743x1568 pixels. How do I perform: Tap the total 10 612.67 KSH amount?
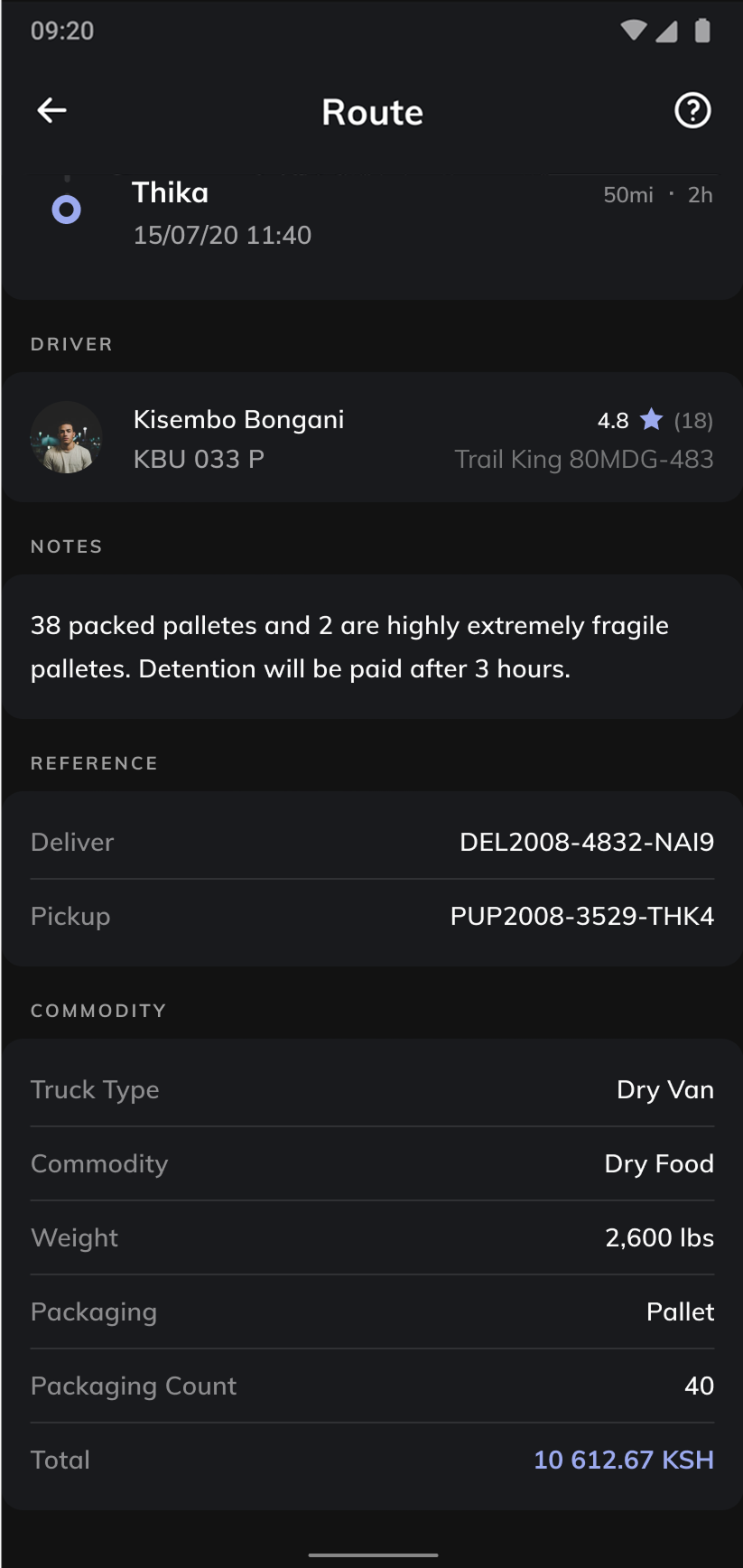click(x=623, y=1460)
